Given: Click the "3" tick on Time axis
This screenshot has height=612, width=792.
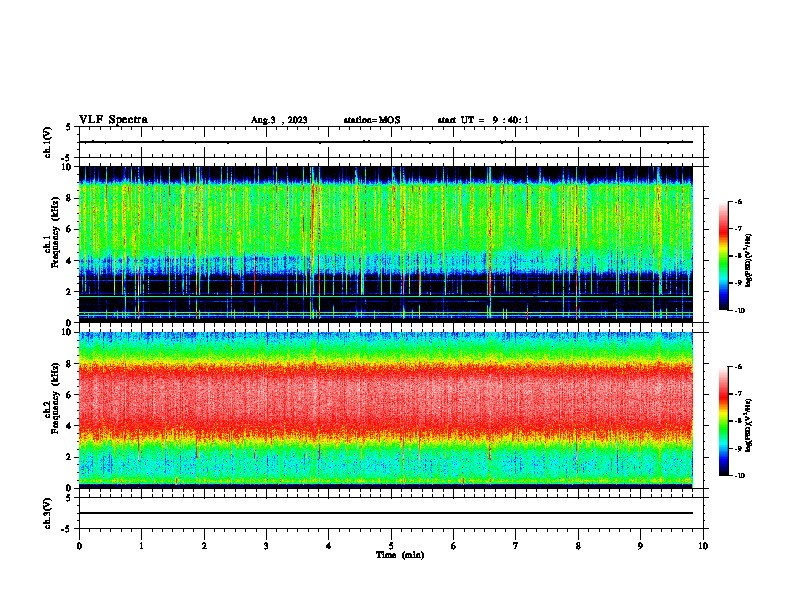Looking at the screenshot, I should (x=266, y=546).
